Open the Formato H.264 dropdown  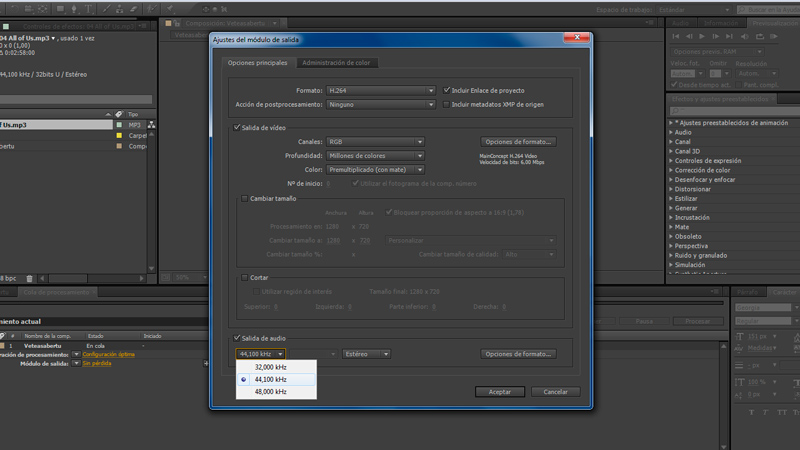[381, 90]
